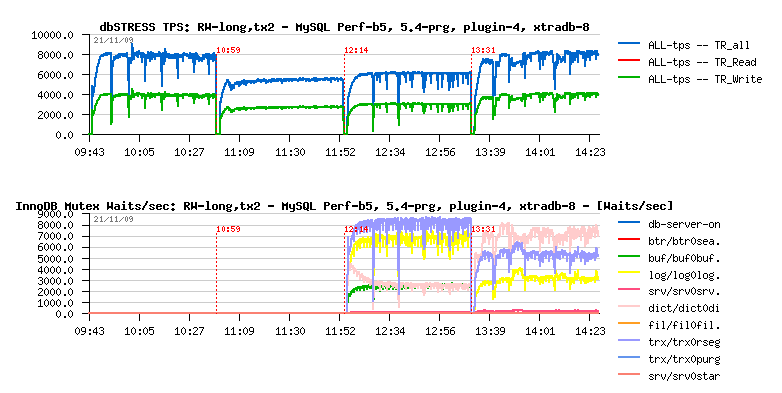Click the 12:56 x-axis label in Mutex Waits chart
The image size is (782, 393).
tap(440, 331)
